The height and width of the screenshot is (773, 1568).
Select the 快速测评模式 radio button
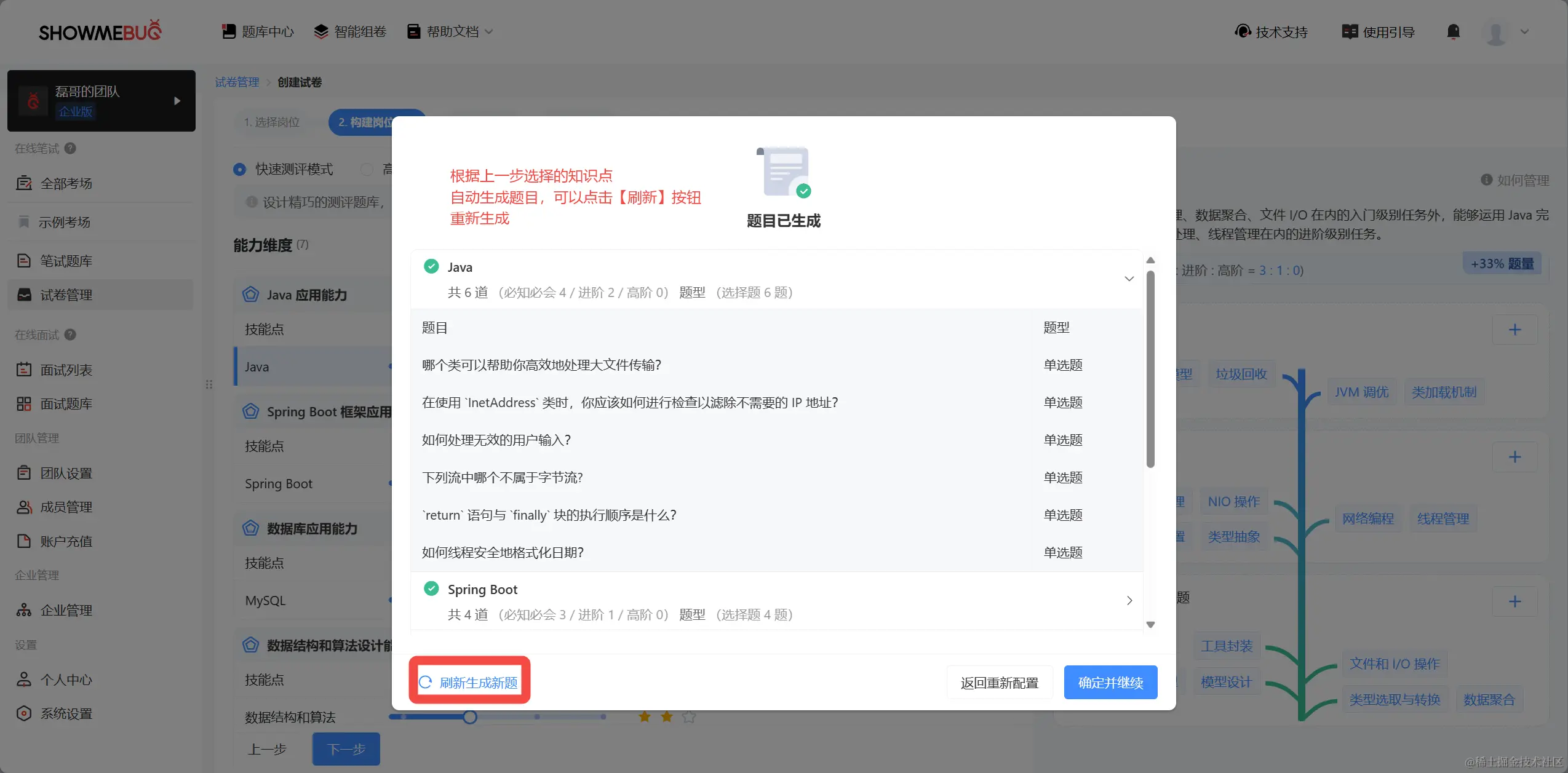tap(240, 169)
